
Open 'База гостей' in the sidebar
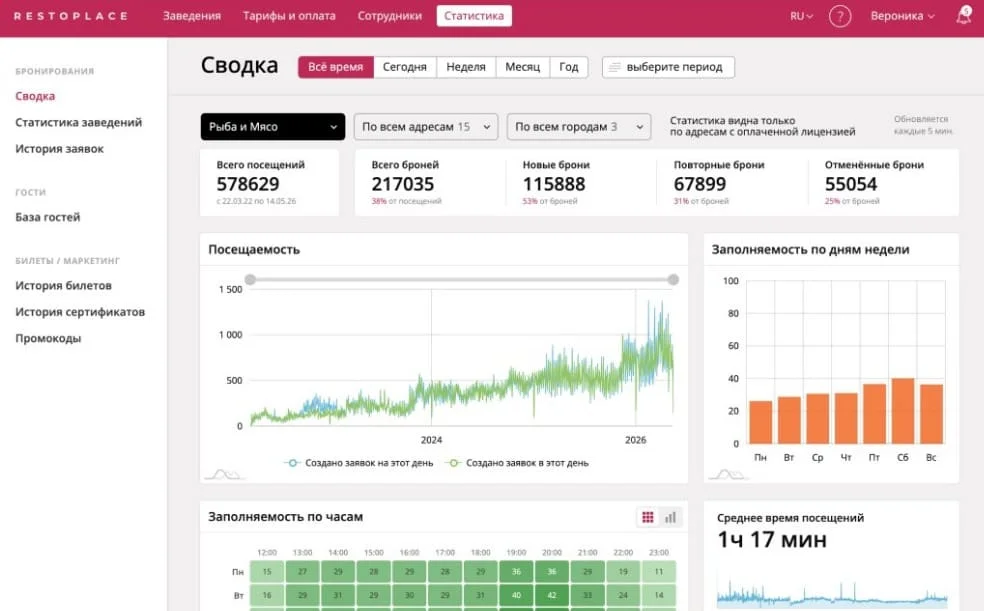48,217
